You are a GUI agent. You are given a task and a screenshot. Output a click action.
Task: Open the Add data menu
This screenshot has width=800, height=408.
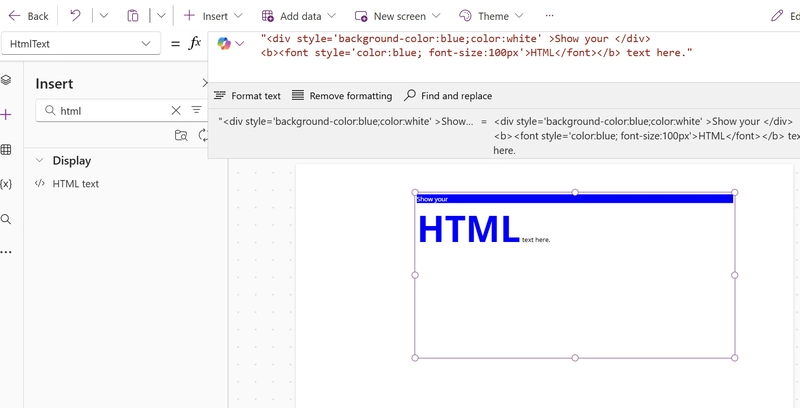pyautogui.click(x=298, y=16)
